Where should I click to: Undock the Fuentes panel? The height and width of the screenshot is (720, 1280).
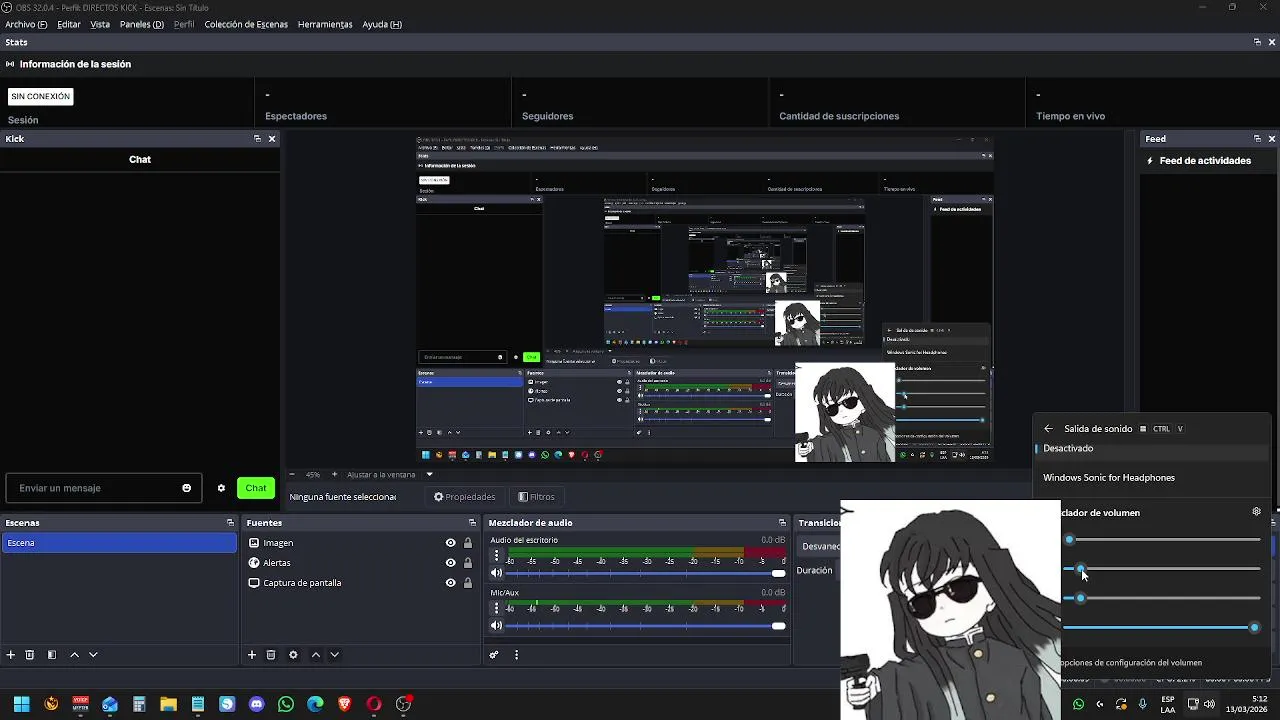472,523
